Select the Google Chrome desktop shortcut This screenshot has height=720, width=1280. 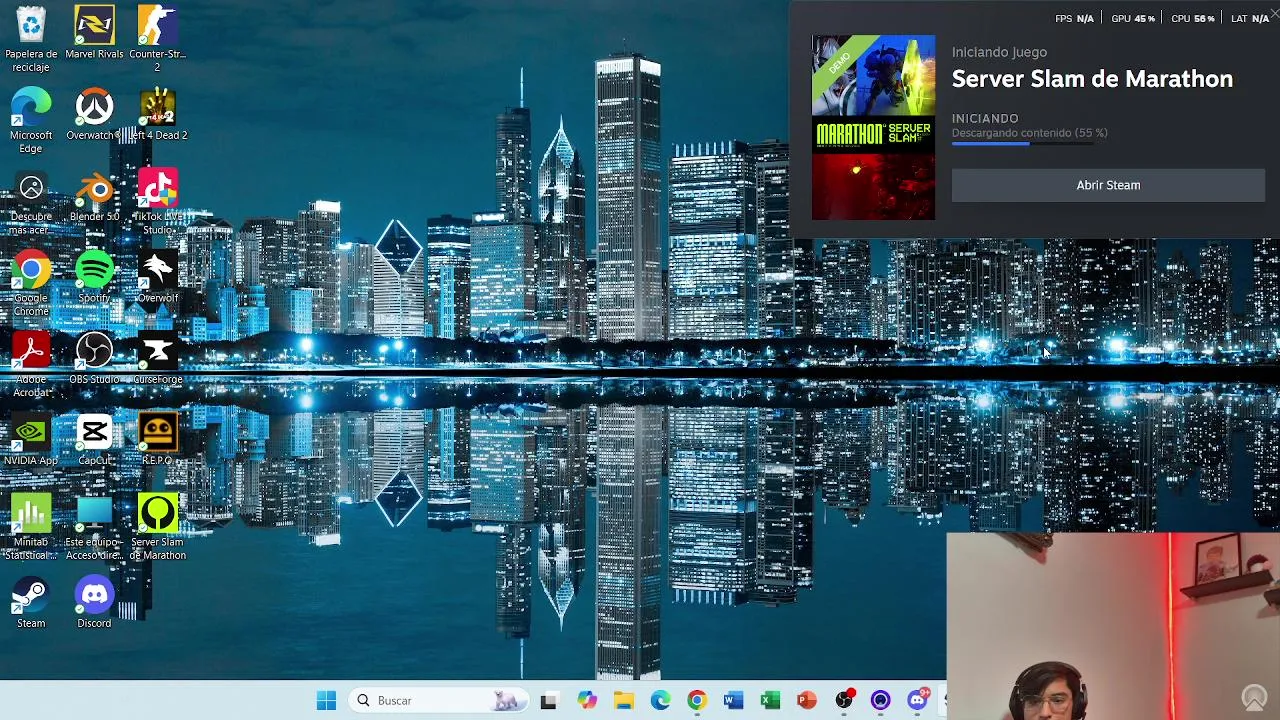(x=31, y=284)
